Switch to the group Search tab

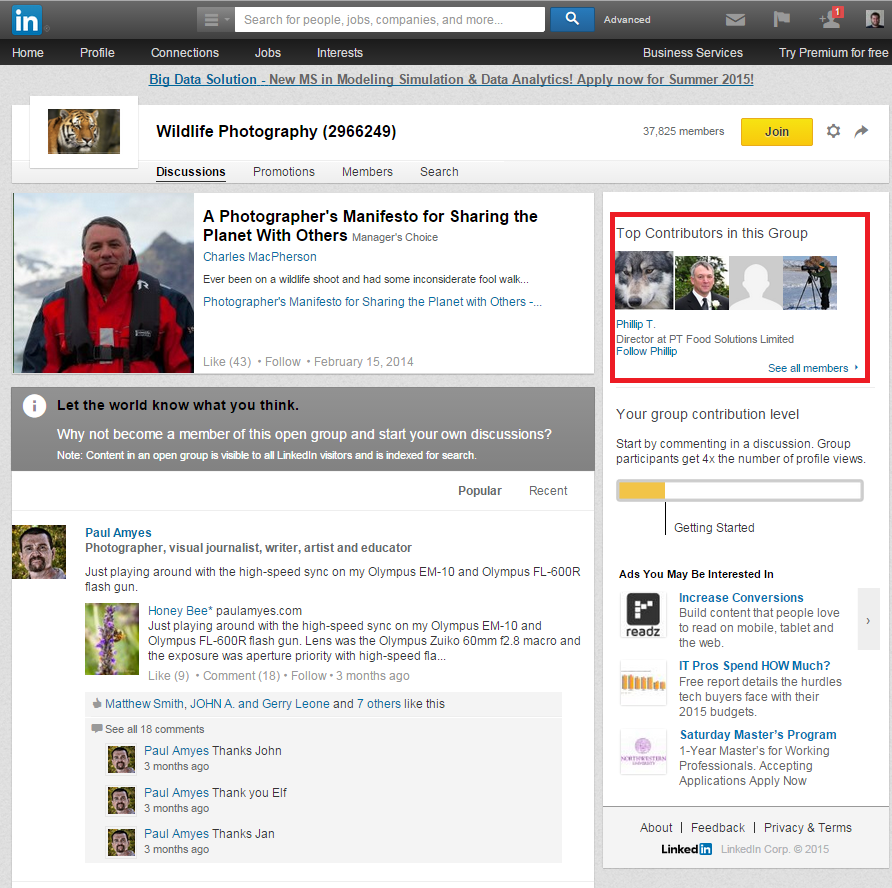point(439,172)
